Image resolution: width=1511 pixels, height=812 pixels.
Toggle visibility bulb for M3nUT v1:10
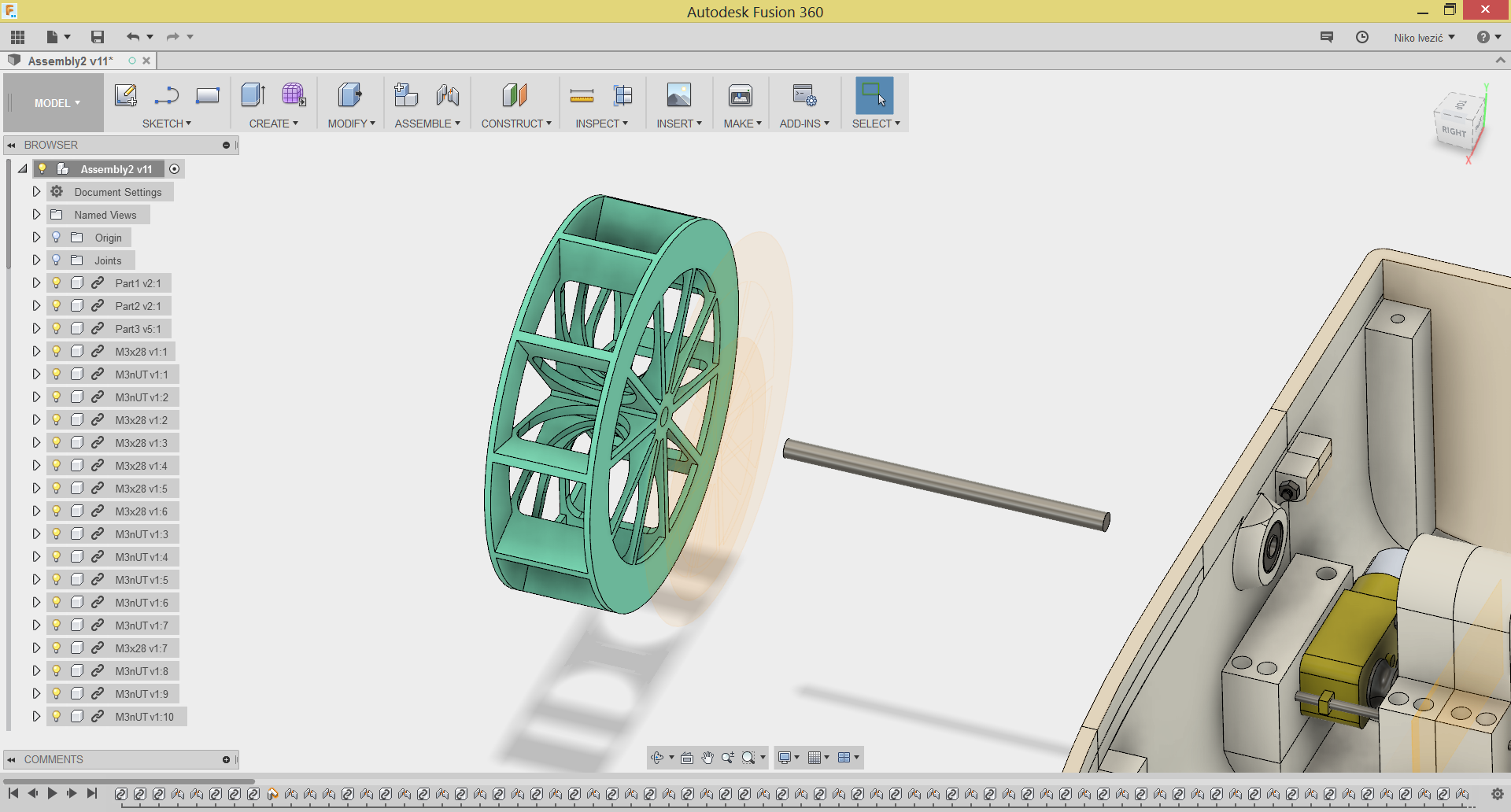(57, 716)
